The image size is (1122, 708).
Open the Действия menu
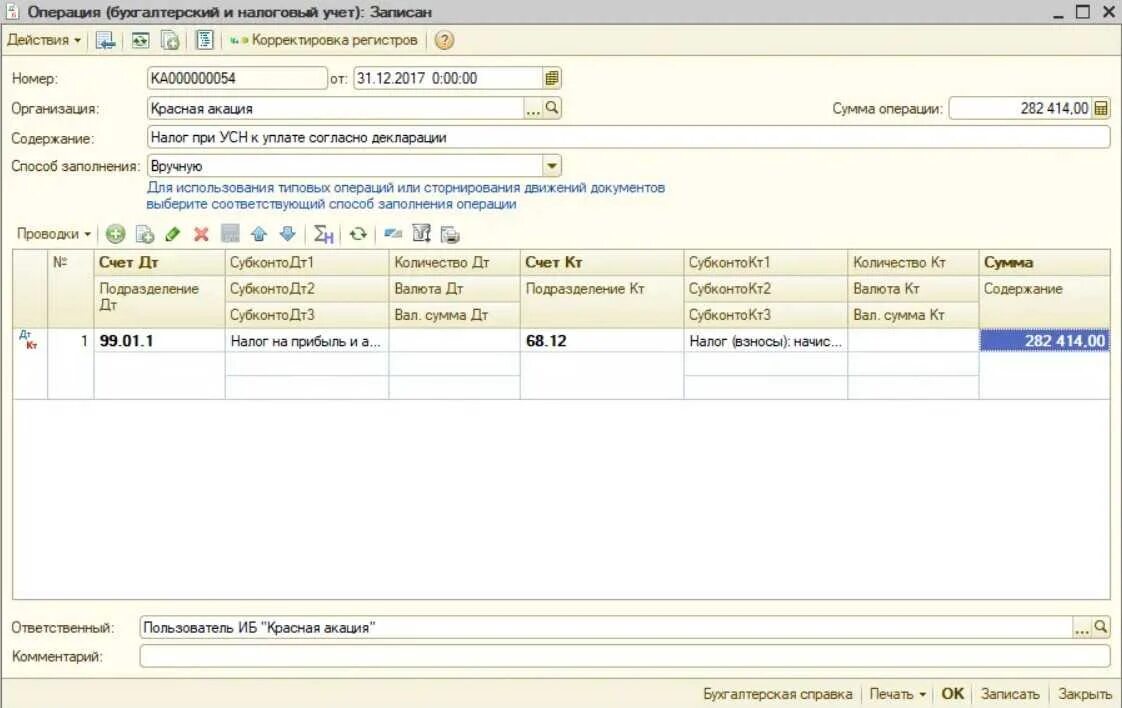pyautogui.click(x=44, y=40)
